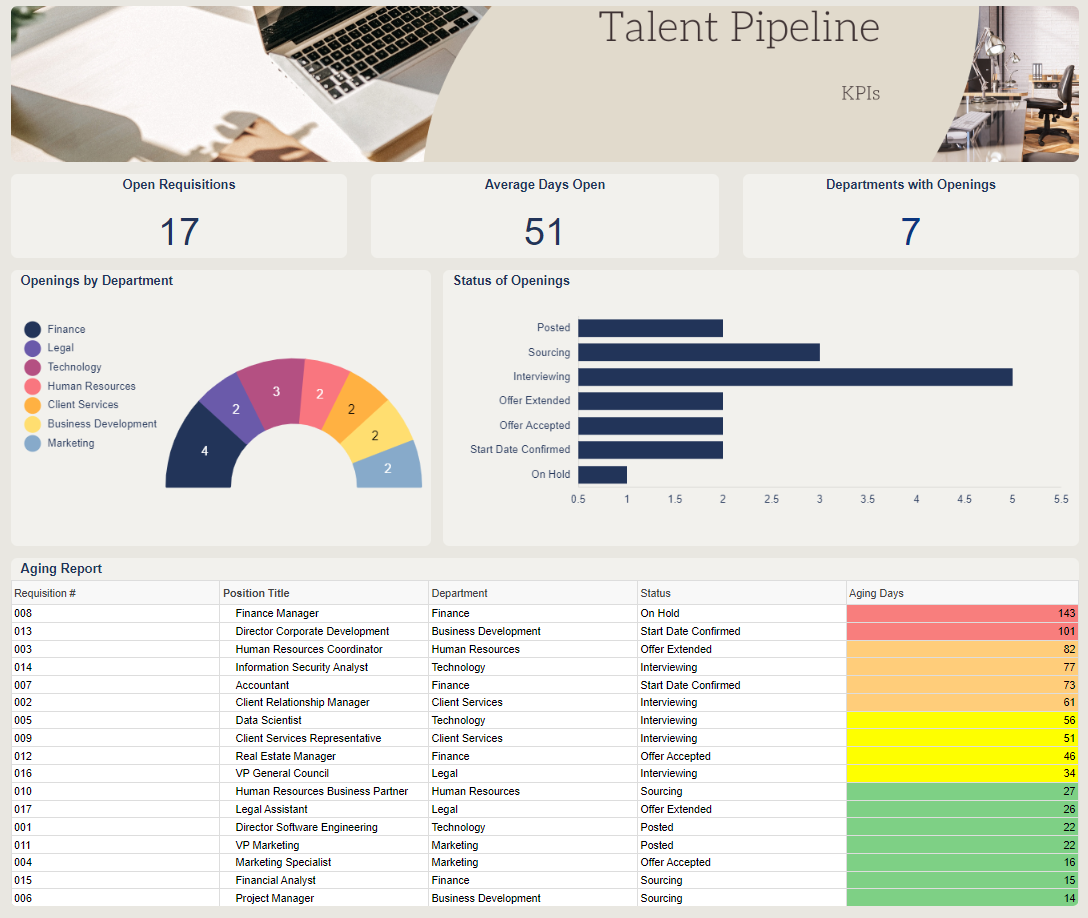Sort by Aging Days column header
Screen dimensions: 1088x918
coord(962,593)
